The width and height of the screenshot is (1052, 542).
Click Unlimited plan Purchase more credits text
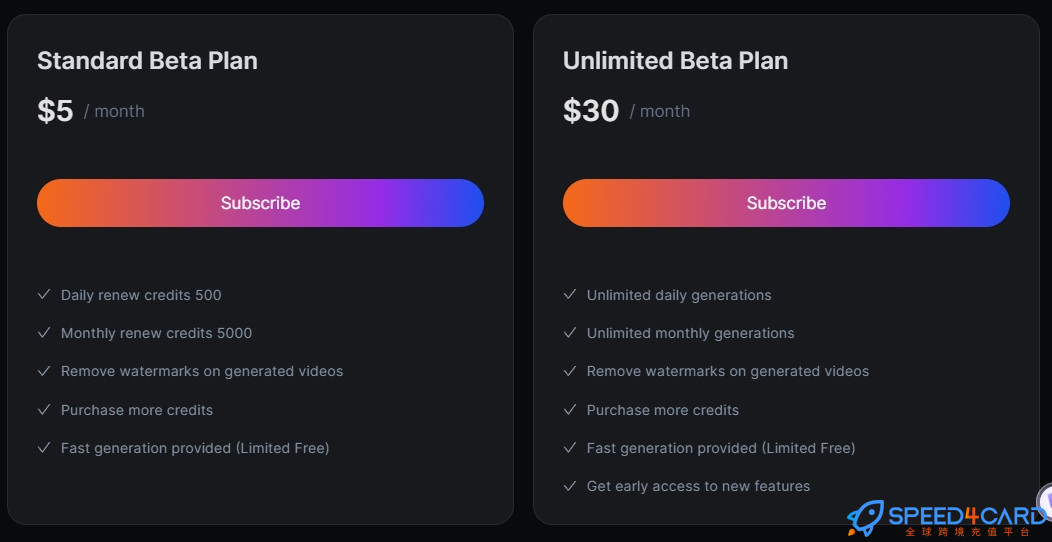662,410
